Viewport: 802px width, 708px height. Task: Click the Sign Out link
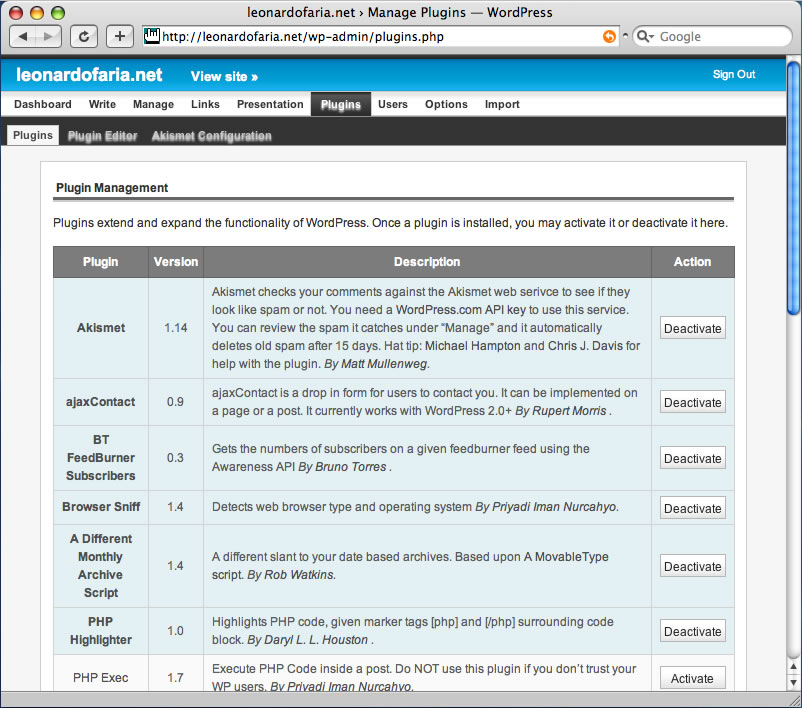coord(734,74)
